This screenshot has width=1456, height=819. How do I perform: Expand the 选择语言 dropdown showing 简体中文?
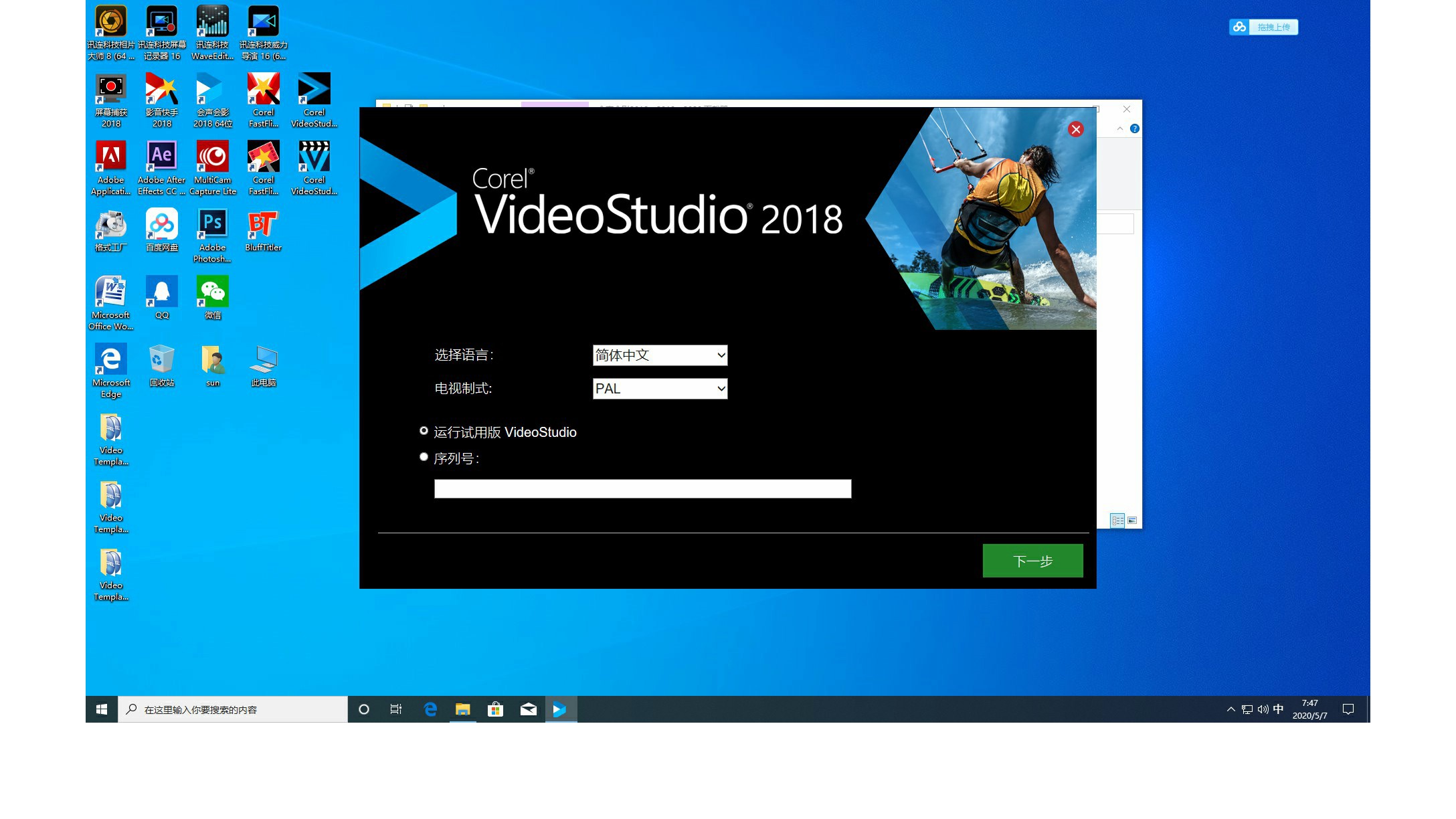pyautogui.click(x=660, y=355)
